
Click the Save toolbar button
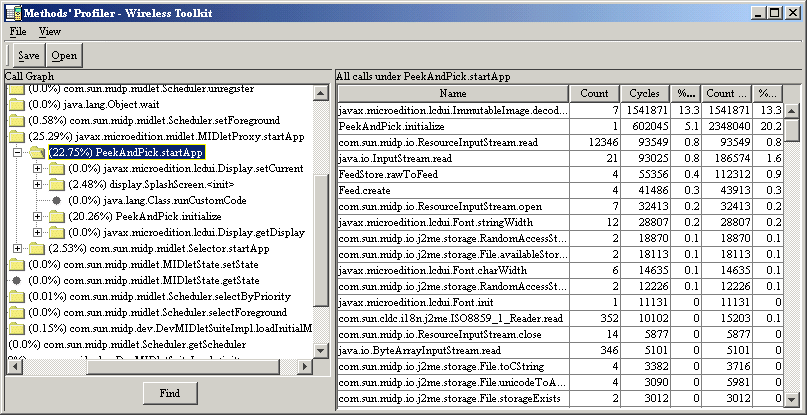click(x=29, y=56)
